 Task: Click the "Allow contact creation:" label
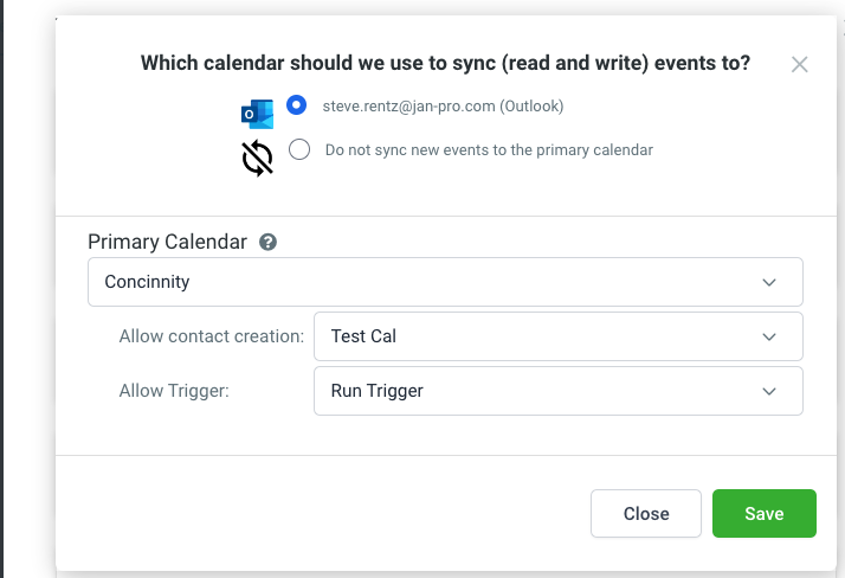[x=211, y=336]
